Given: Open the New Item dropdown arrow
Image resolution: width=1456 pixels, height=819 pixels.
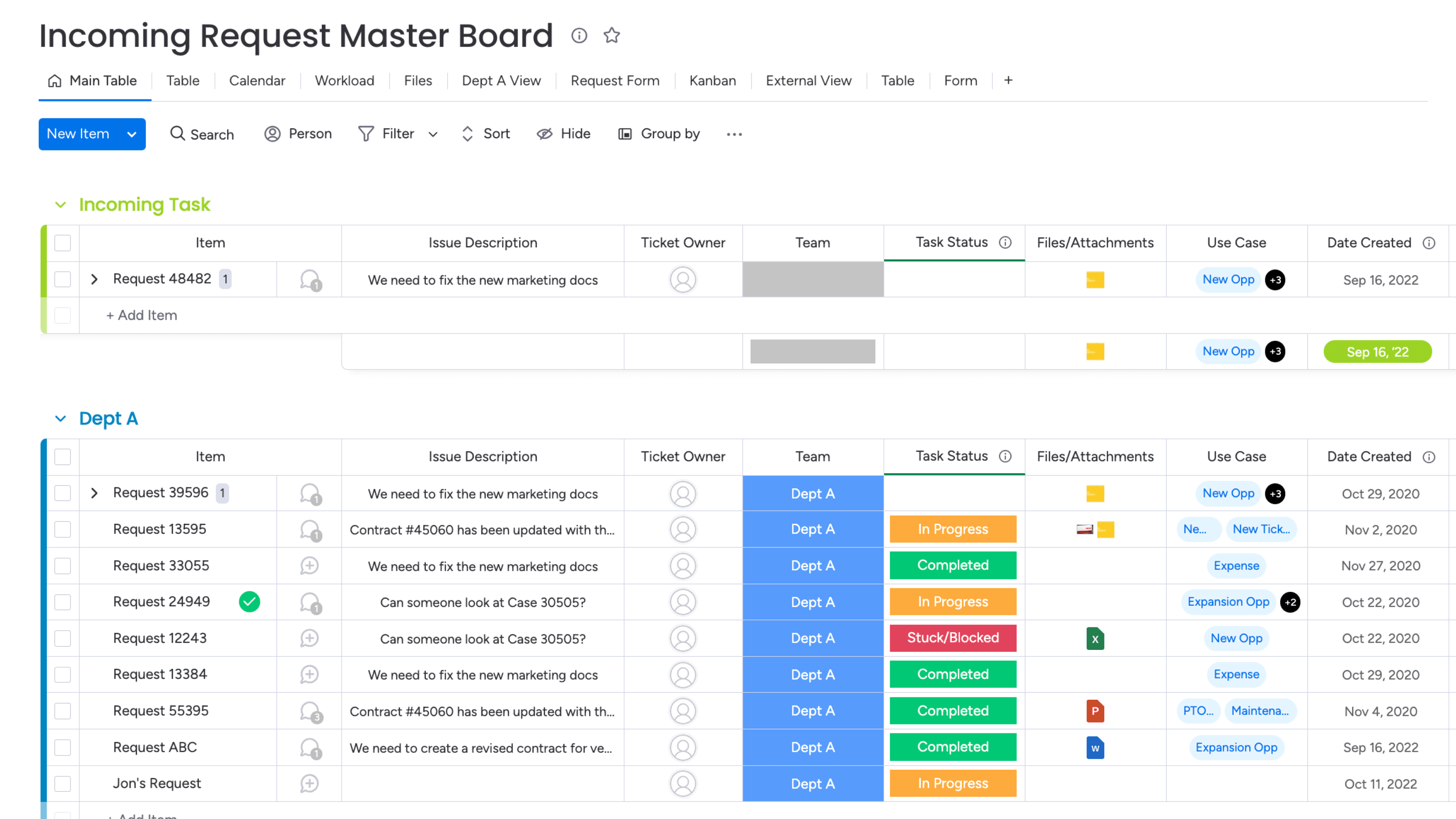Looking at the screenshot, I should click(x=132, y=134).
